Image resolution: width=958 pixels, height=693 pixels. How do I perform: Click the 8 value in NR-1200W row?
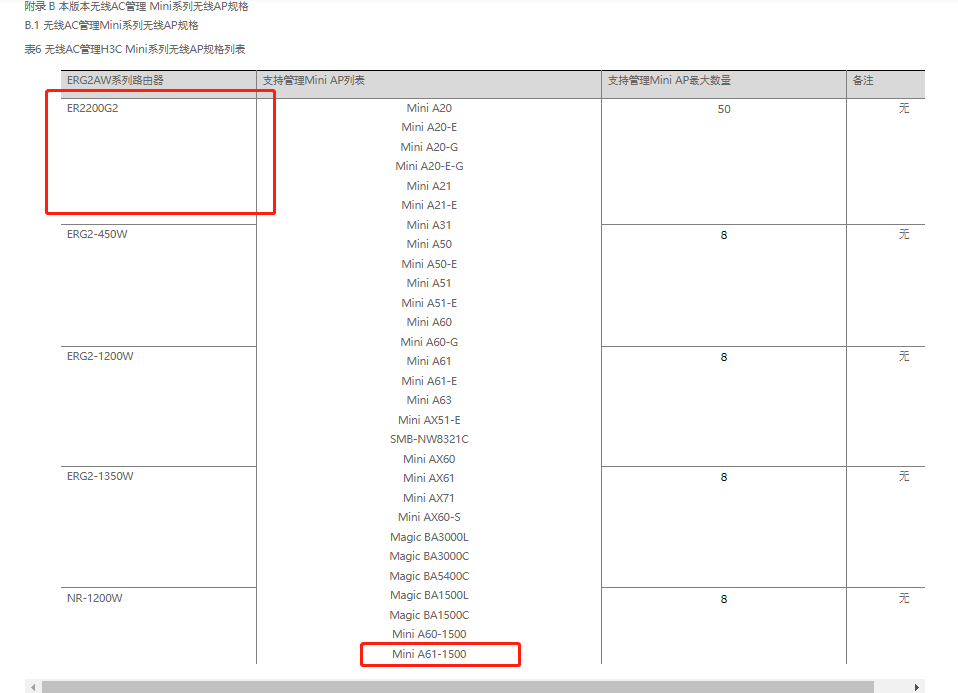(724, 600)
